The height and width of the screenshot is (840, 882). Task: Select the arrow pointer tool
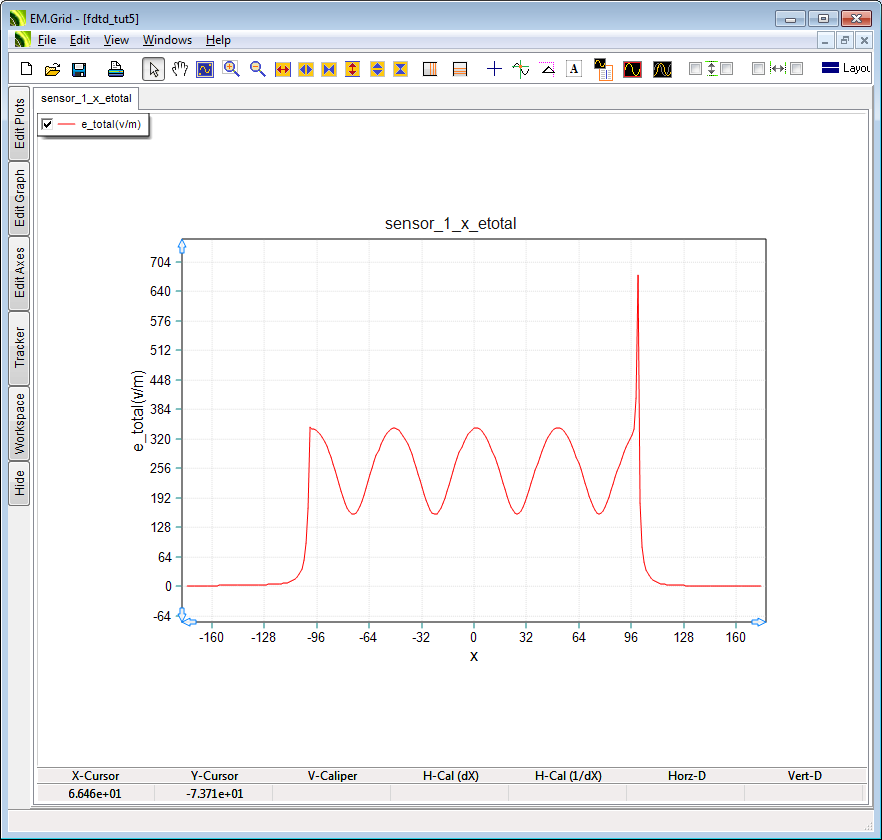coord(154,69)
